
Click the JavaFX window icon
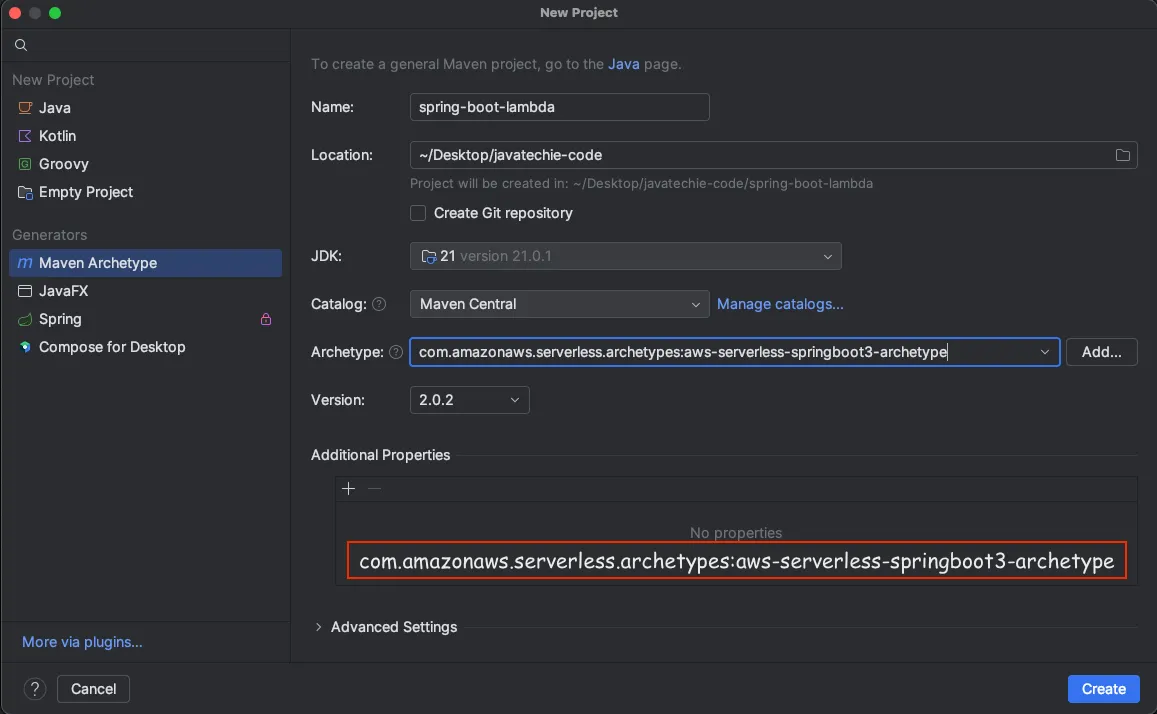25,291
